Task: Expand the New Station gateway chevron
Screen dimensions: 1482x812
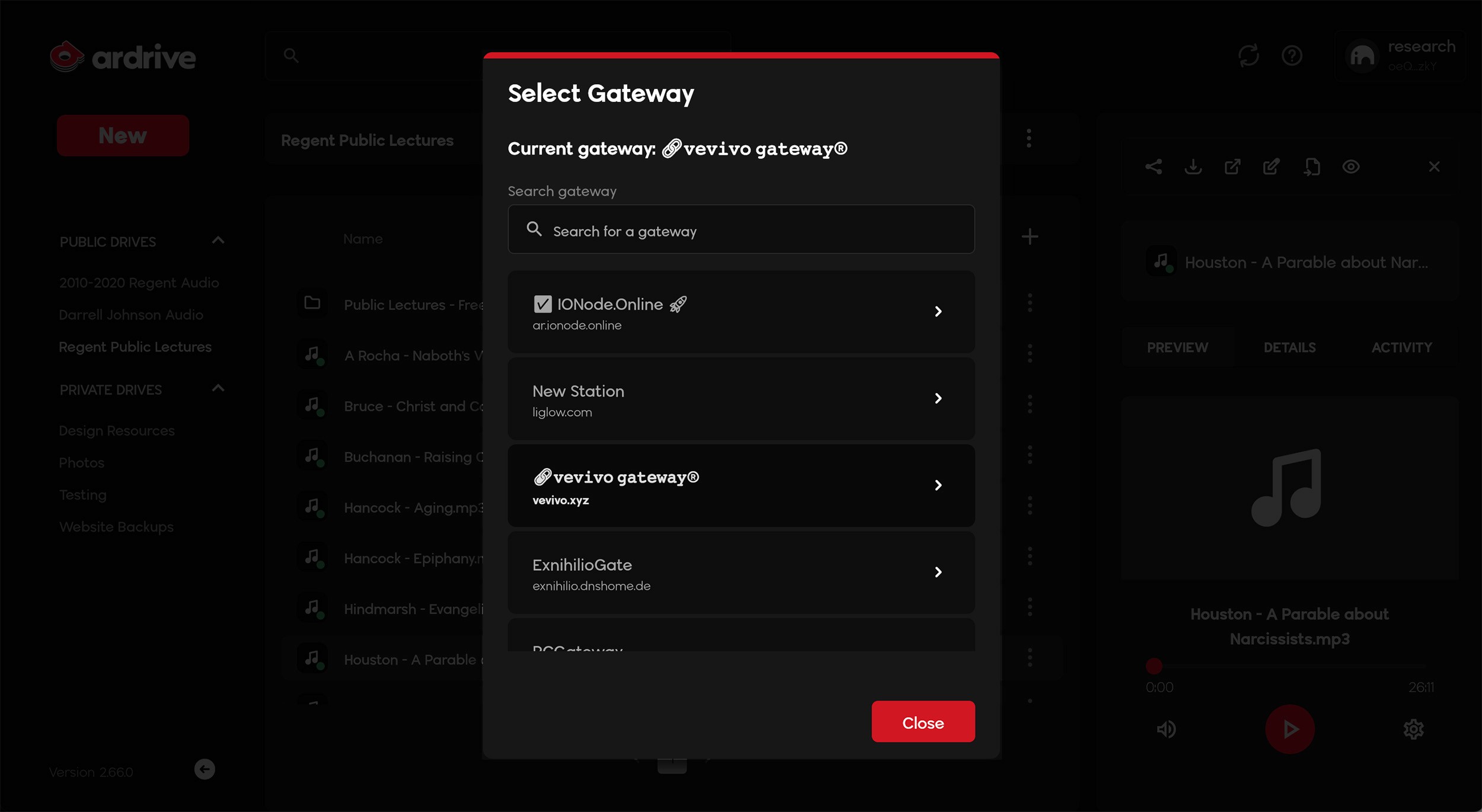Action: pos(938,398)
